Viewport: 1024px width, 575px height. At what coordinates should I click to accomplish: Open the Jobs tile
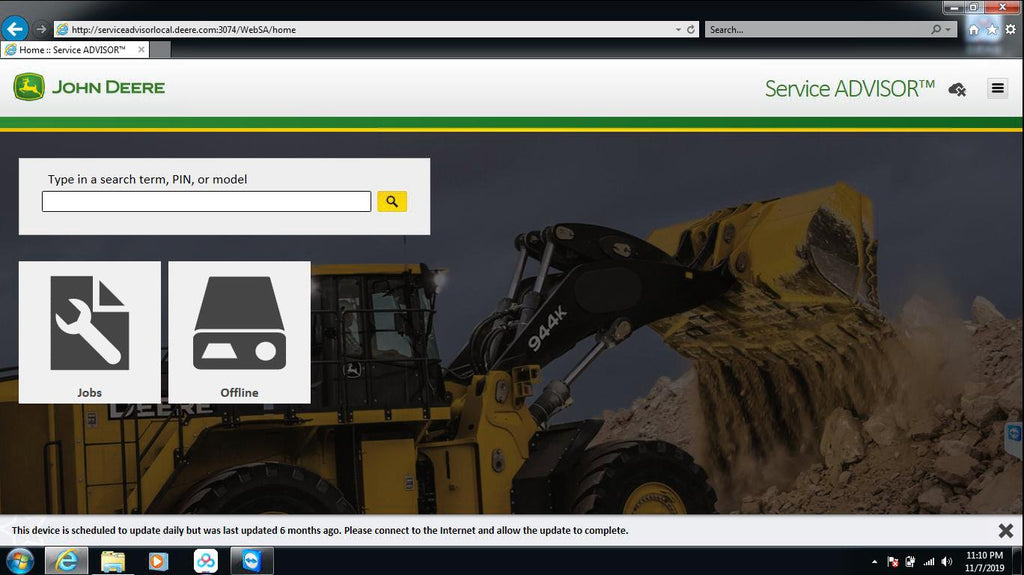tap(89, 332)
